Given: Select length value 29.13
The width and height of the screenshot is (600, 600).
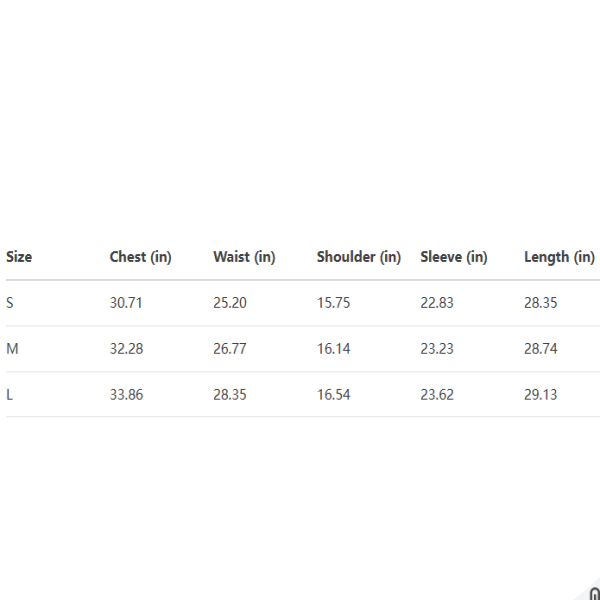Looking at the screenshot, I should (541, 395).
